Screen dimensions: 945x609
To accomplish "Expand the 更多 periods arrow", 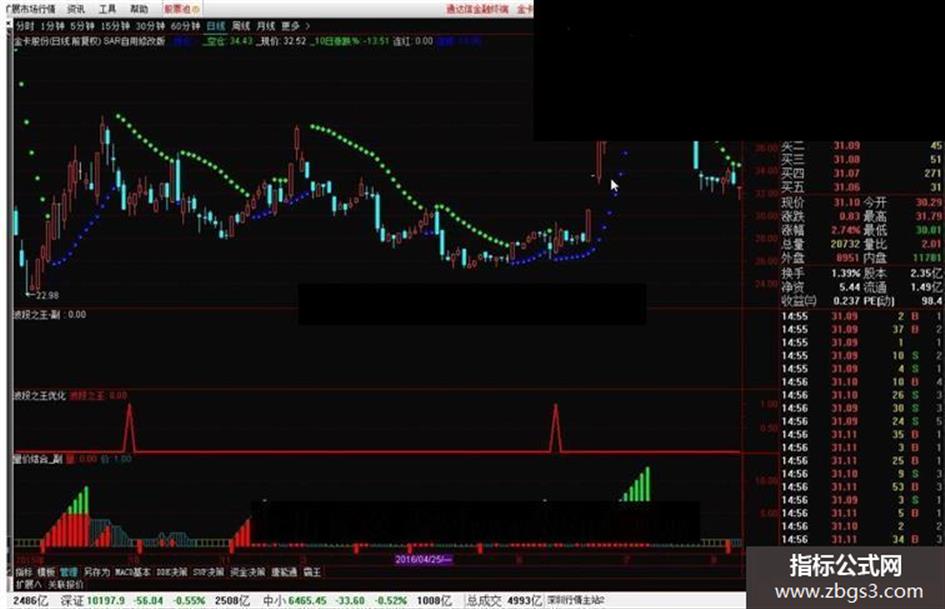I will tap(295, 26).
